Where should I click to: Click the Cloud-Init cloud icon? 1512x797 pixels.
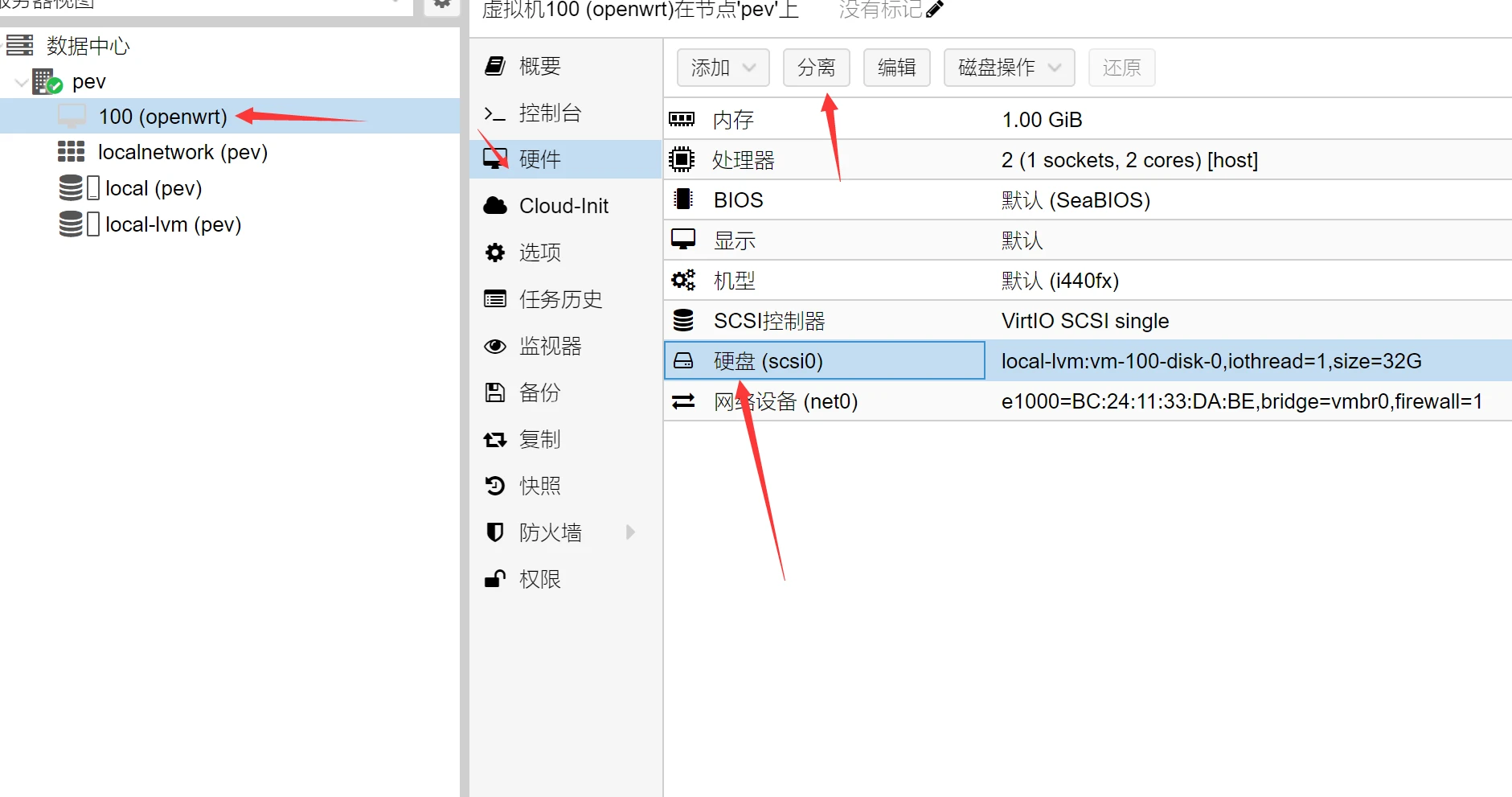tap(495, 206)
